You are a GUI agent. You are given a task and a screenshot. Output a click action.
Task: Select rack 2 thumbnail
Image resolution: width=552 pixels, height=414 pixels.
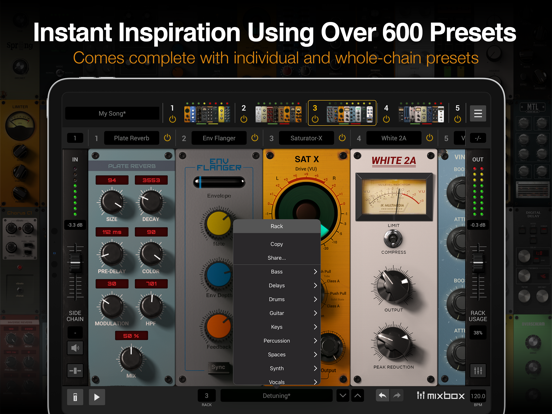tap(278, 113)
